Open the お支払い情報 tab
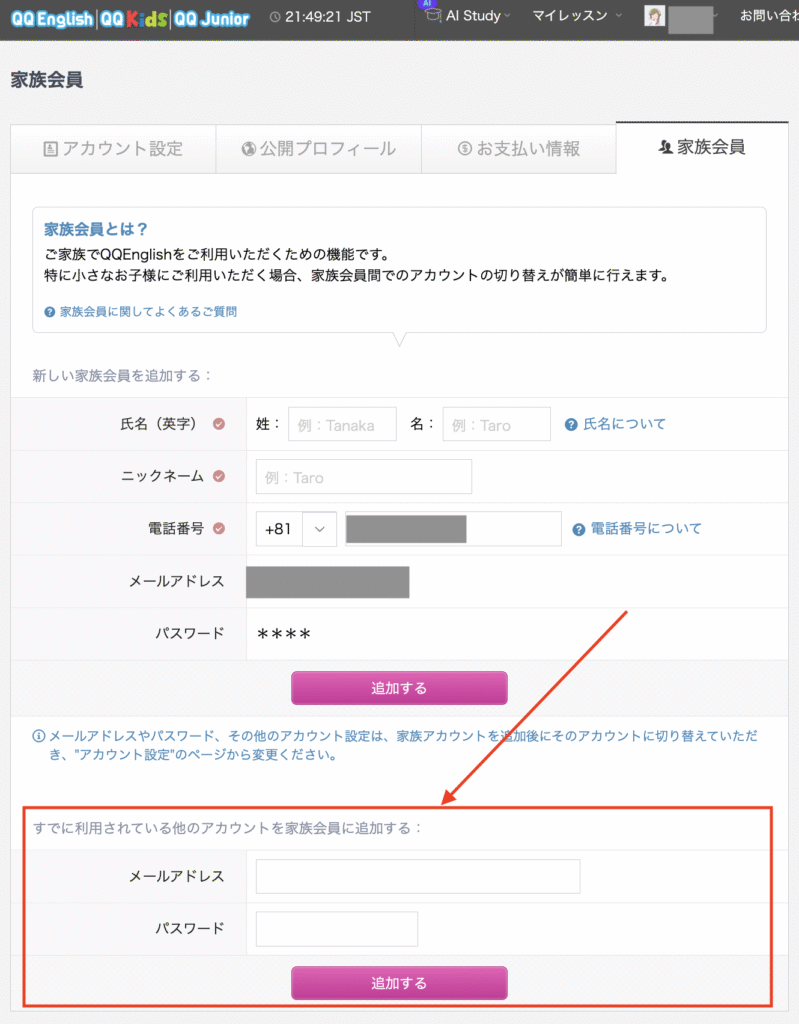This screenshot has height=1024, width=799. (518, 149)
